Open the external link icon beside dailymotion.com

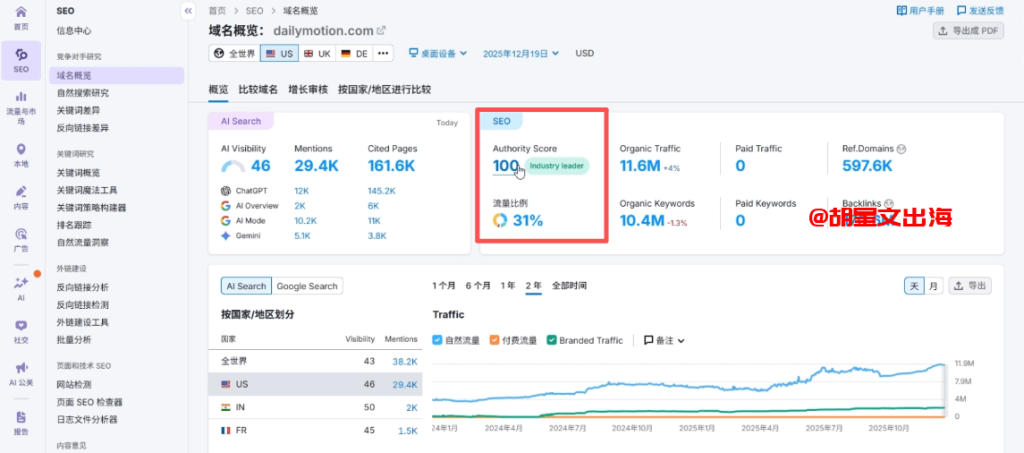click(x=382, y=30)
